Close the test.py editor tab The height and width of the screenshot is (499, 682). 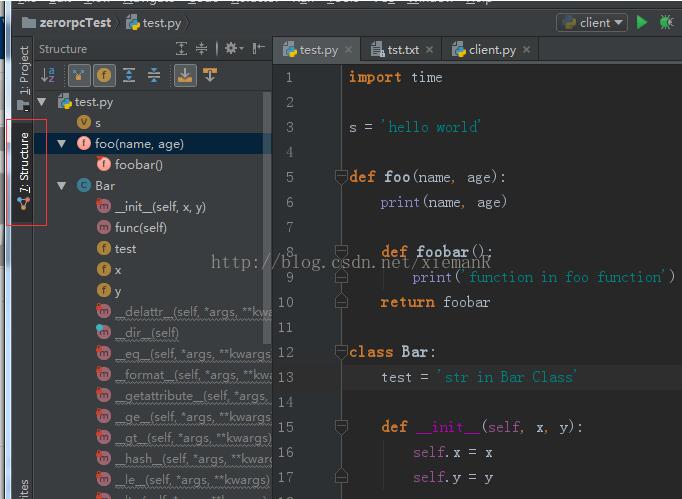pos(349,49)
